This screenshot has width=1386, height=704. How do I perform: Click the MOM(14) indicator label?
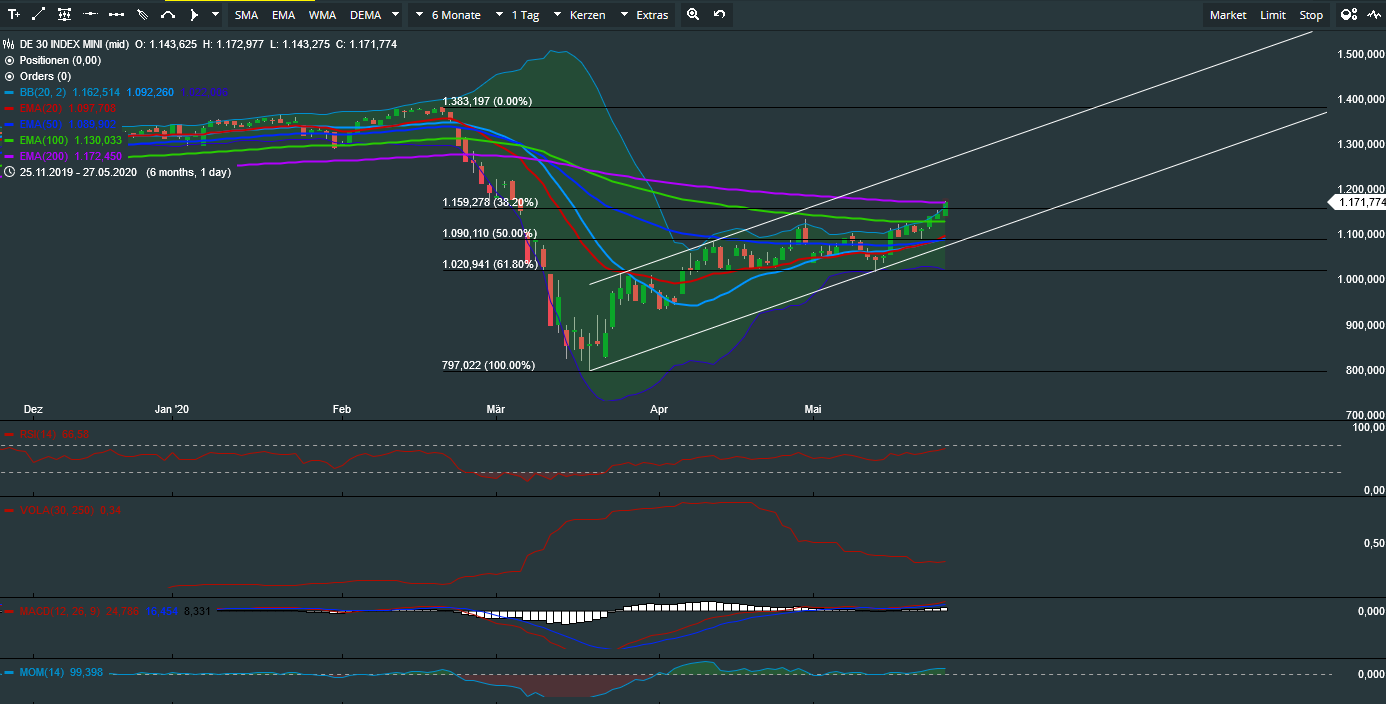pos(42,673)
